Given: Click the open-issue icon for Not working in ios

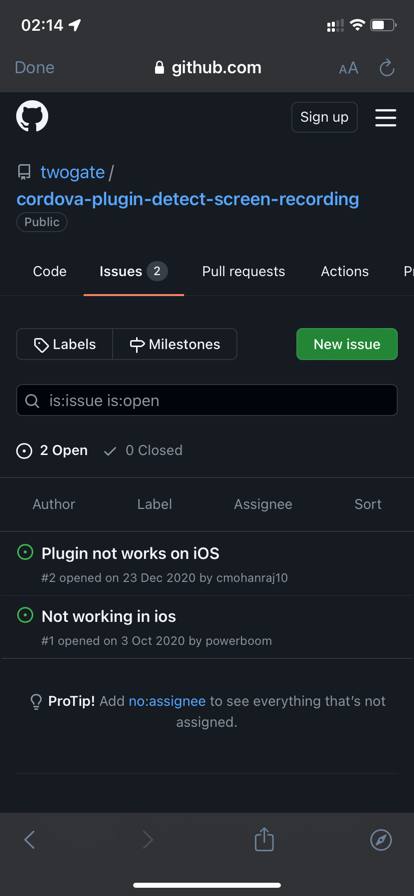Looking at the screenshot, I should click(x=25, y=615).
